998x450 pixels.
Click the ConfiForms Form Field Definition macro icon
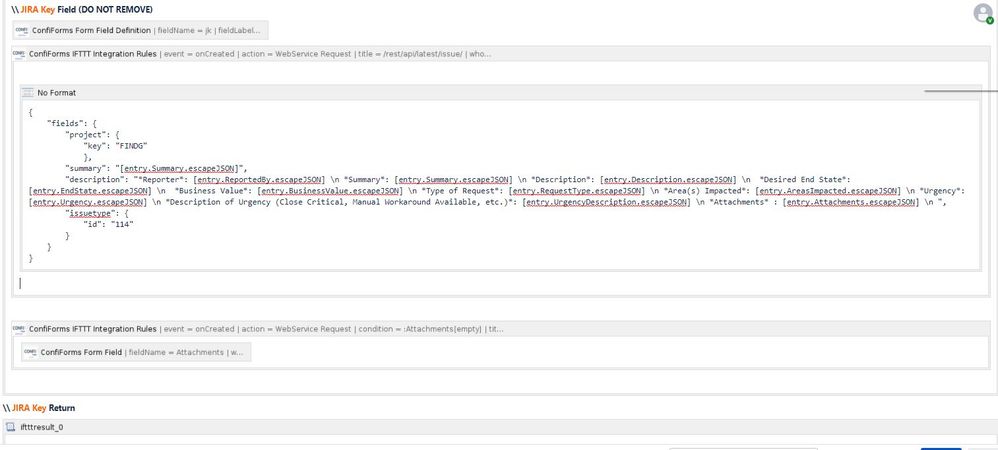coord(22,30)
